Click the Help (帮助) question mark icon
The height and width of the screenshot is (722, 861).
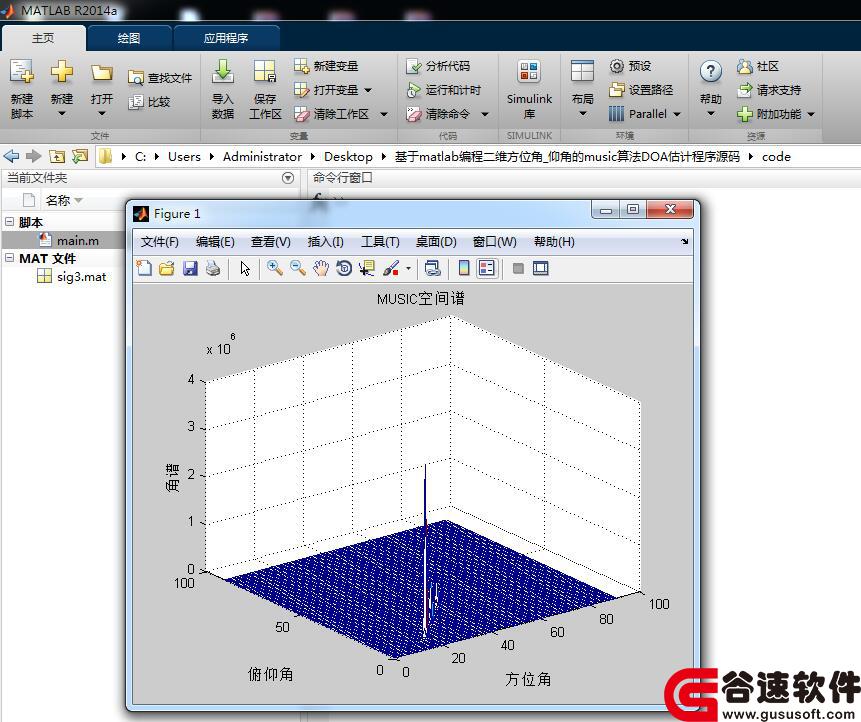coord(711,72)
